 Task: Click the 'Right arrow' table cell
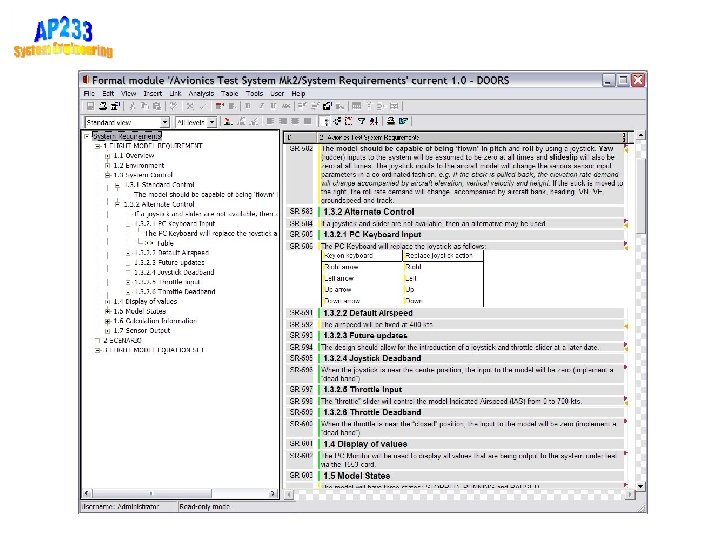[362, 267]
